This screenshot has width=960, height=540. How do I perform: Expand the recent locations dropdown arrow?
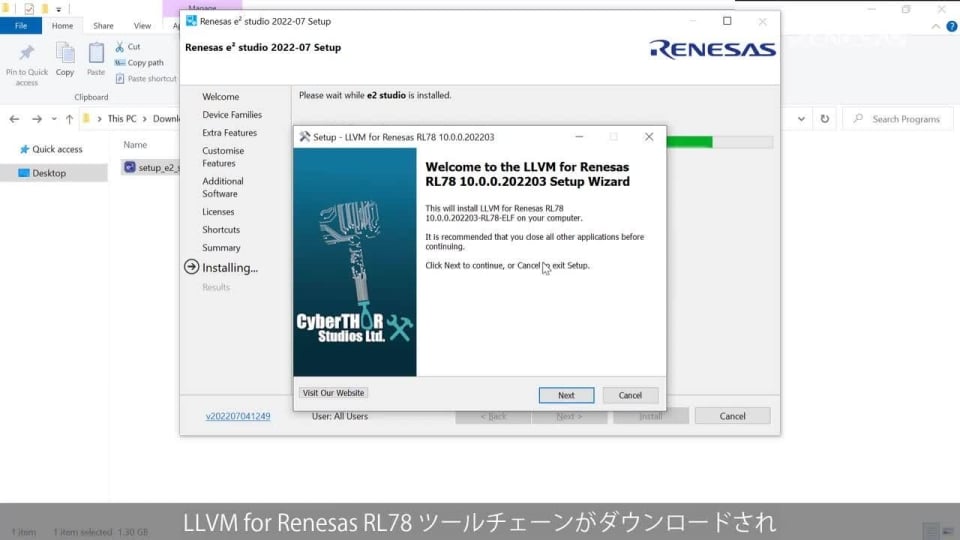54,119
